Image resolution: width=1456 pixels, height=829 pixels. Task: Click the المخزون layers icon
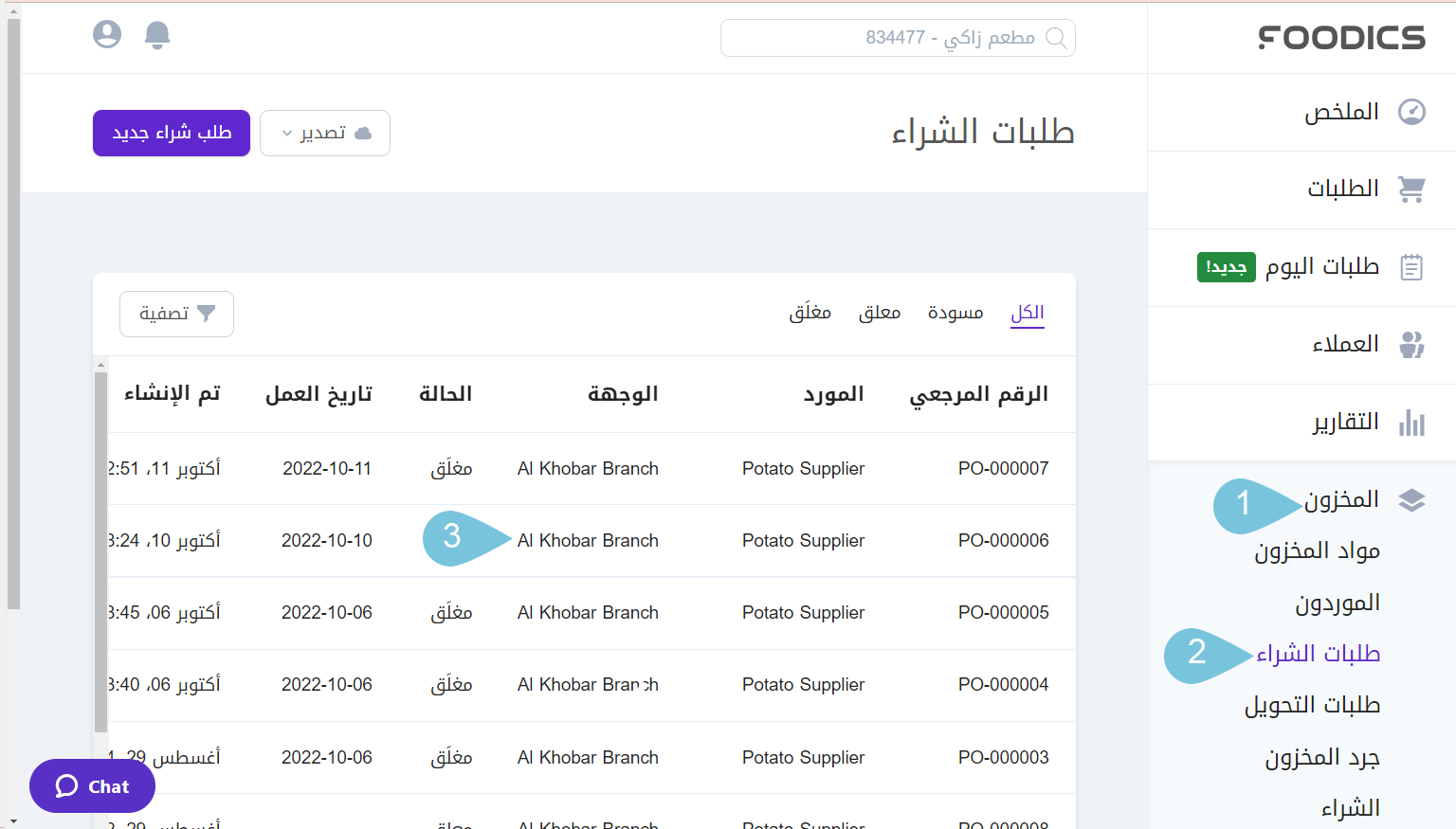pyautogui.click(x=1411, y=499)
